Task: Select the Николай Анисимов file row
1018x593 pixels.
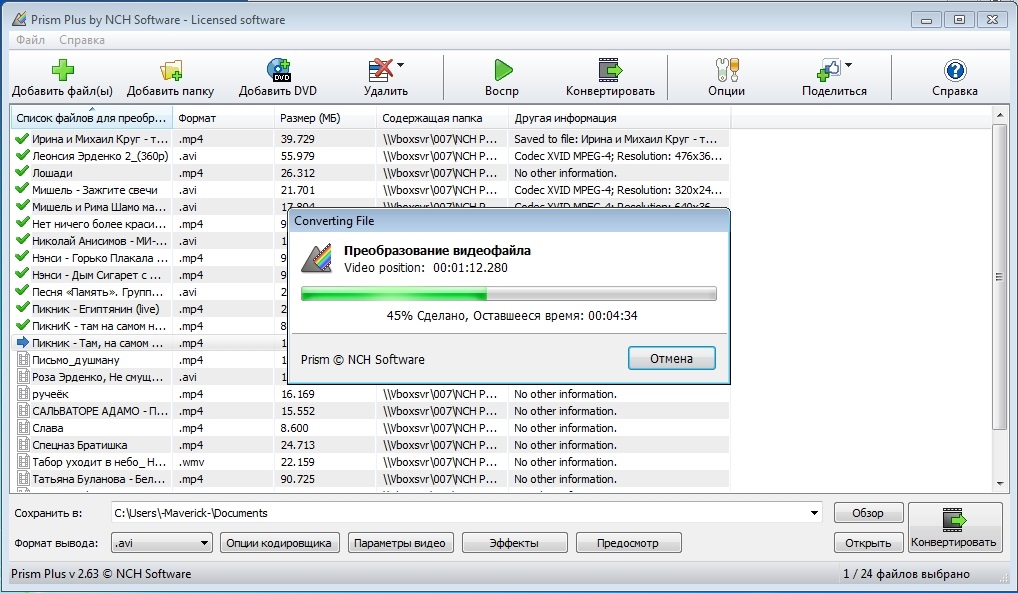Action: click(149, 241)
